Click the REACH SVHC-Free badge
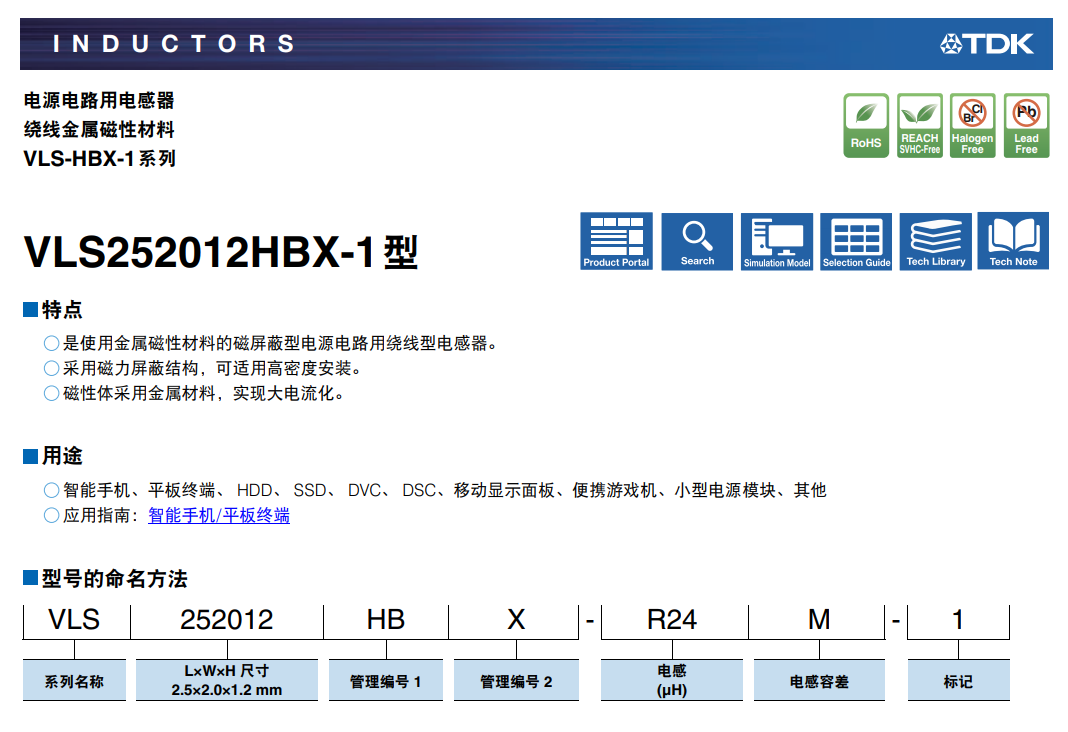This screenshot has width=1068, height=732. point(920,126)
